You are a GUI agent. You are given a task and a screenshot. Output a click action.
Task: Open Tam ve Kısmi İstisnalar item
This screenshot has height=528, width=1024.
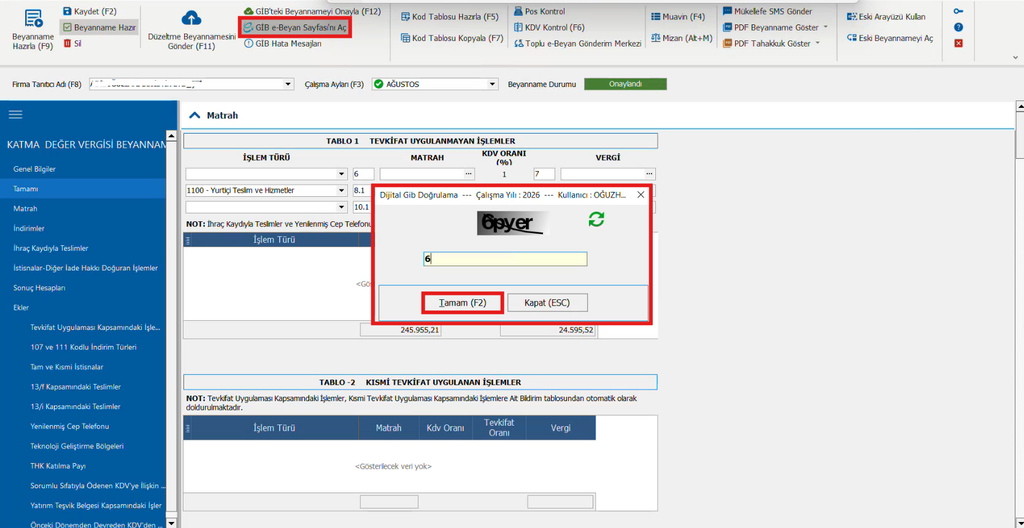67,367
